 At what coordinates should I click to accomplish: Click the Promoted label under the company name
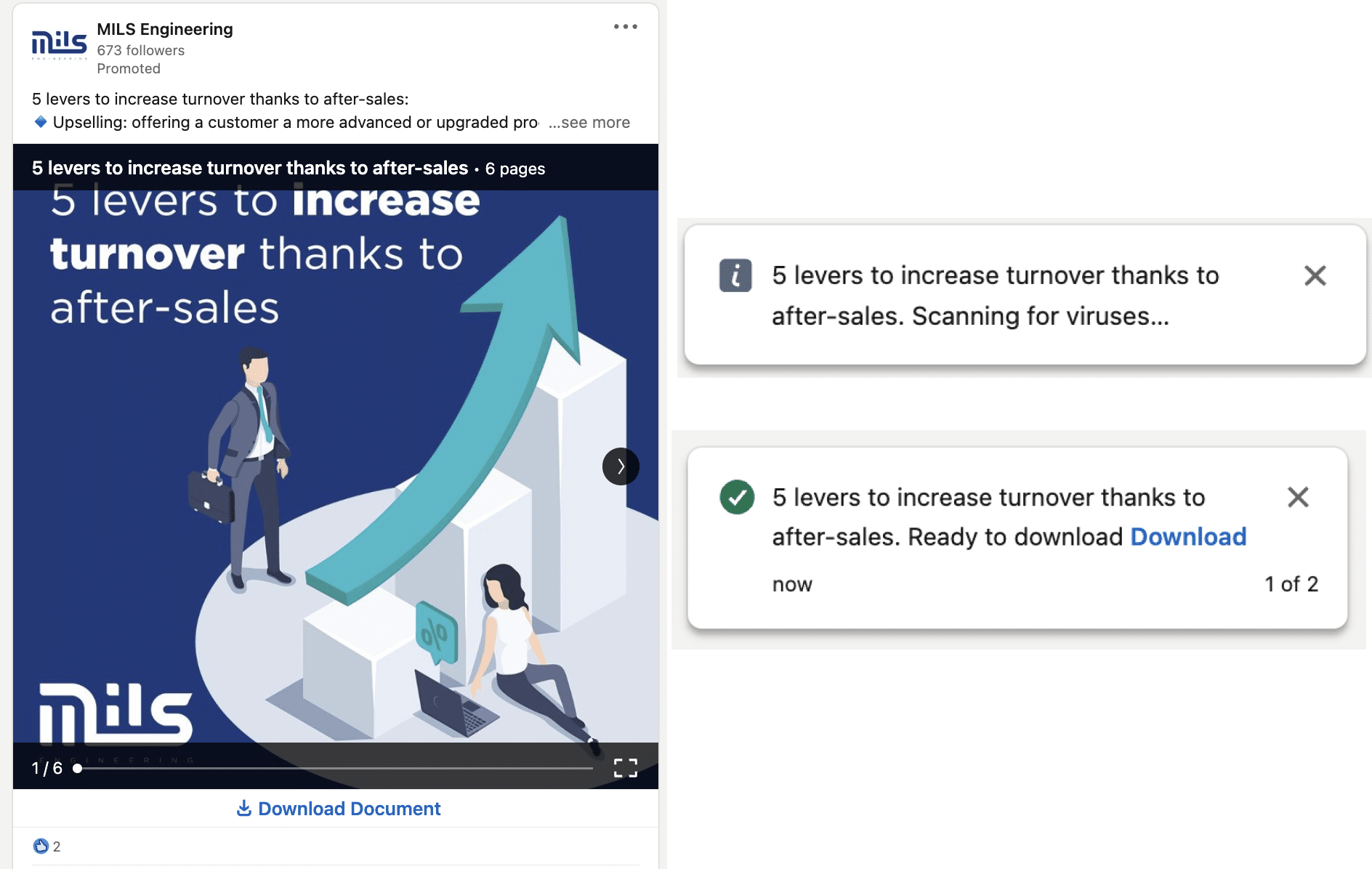click(129, 68)
